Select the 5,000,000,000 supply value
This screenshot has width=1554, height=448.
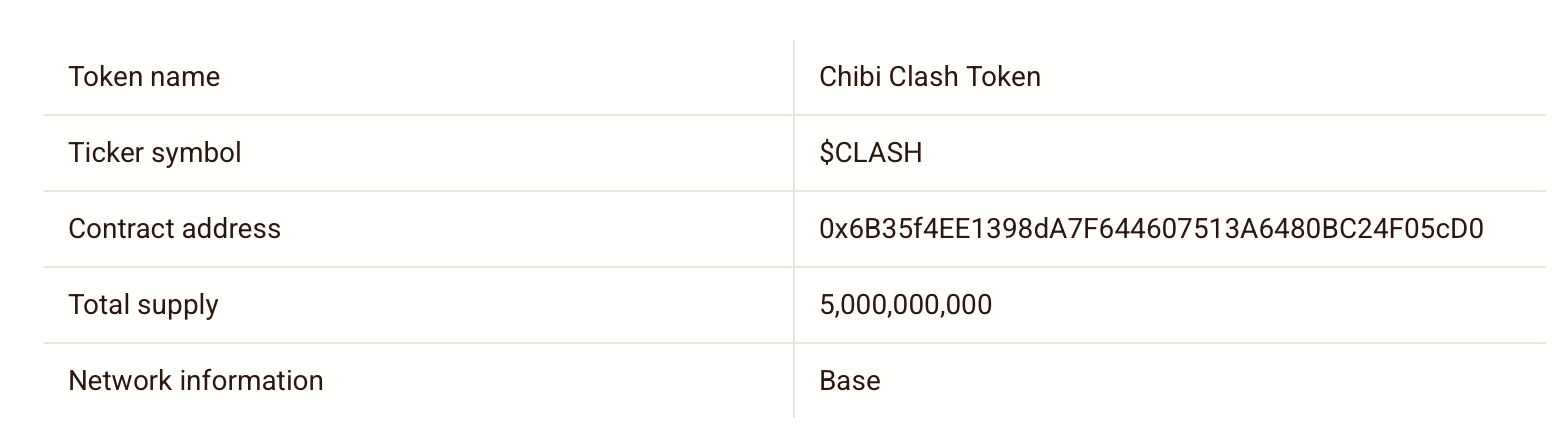pyautogui.click(x=905, y=305)
